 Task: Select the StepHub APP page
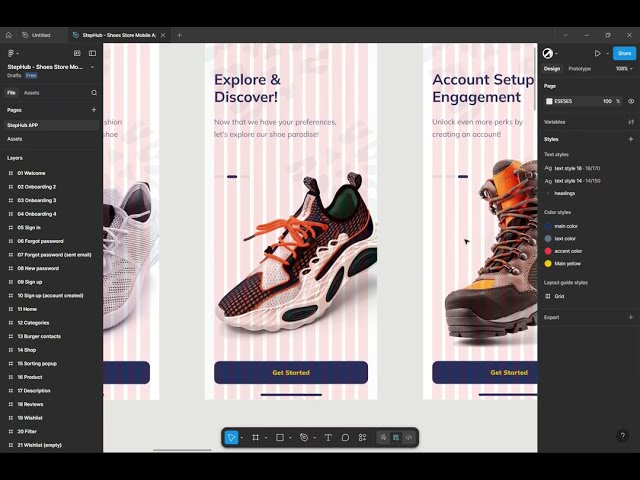pyautogui.click(x=51, y=125)
